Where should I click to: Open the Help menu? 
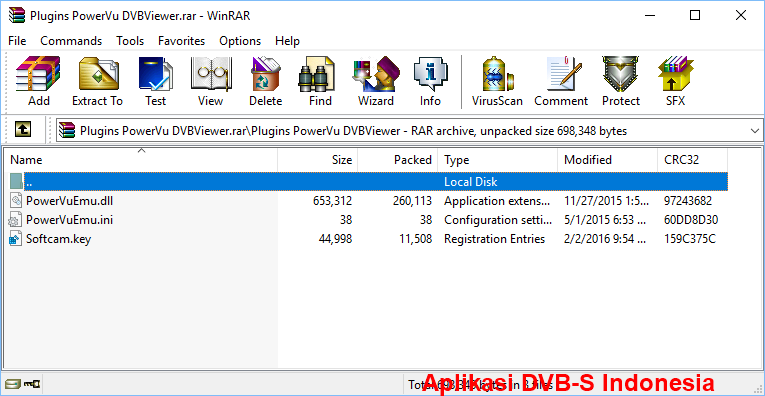click(x=287, y=41)
